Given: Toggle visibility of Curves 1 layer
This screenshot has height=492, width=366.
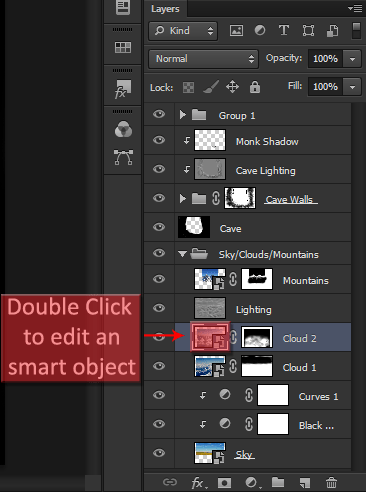Looking at the screenshot, I should [159, 395].
